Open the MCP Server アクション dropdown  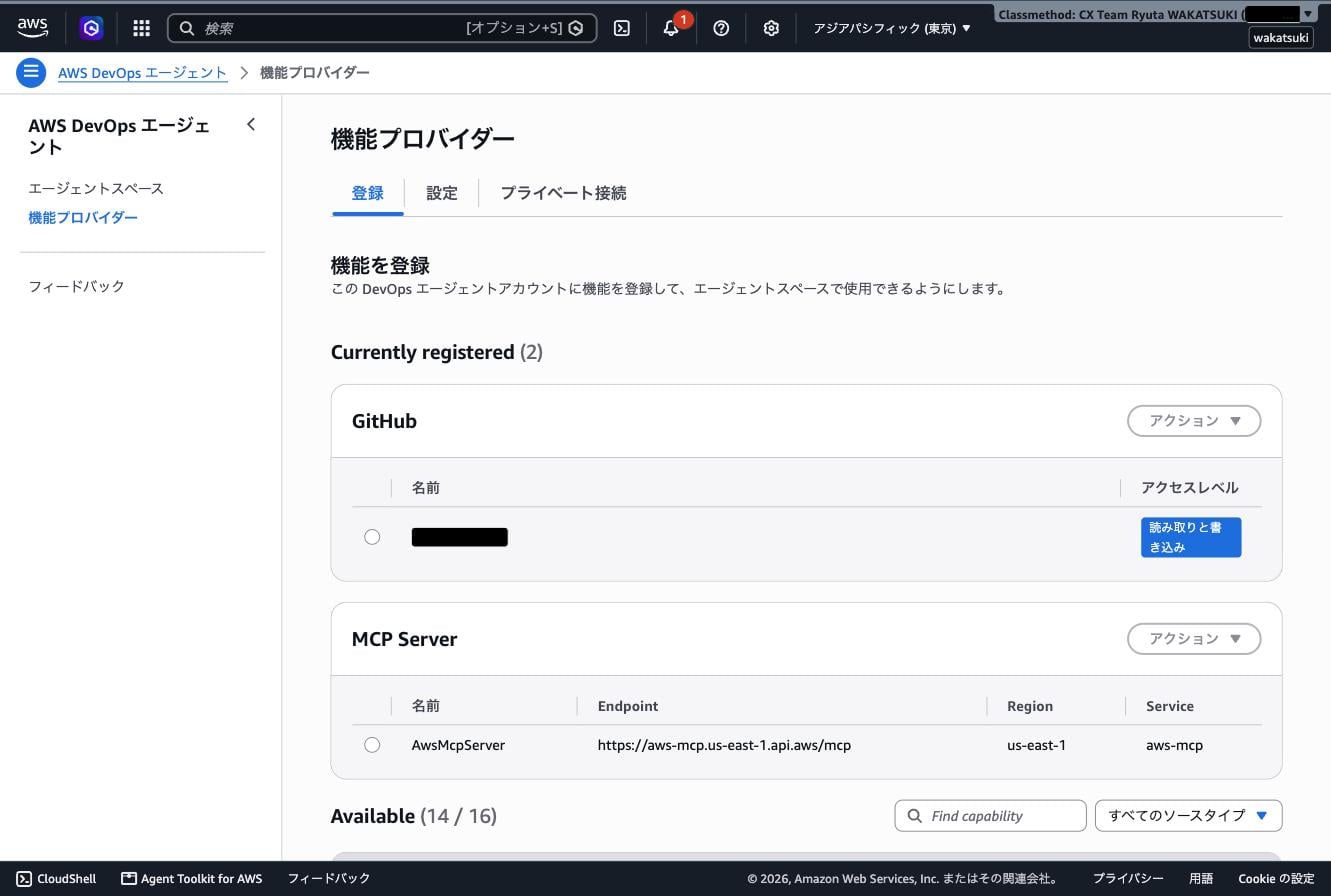[1194, 639]
